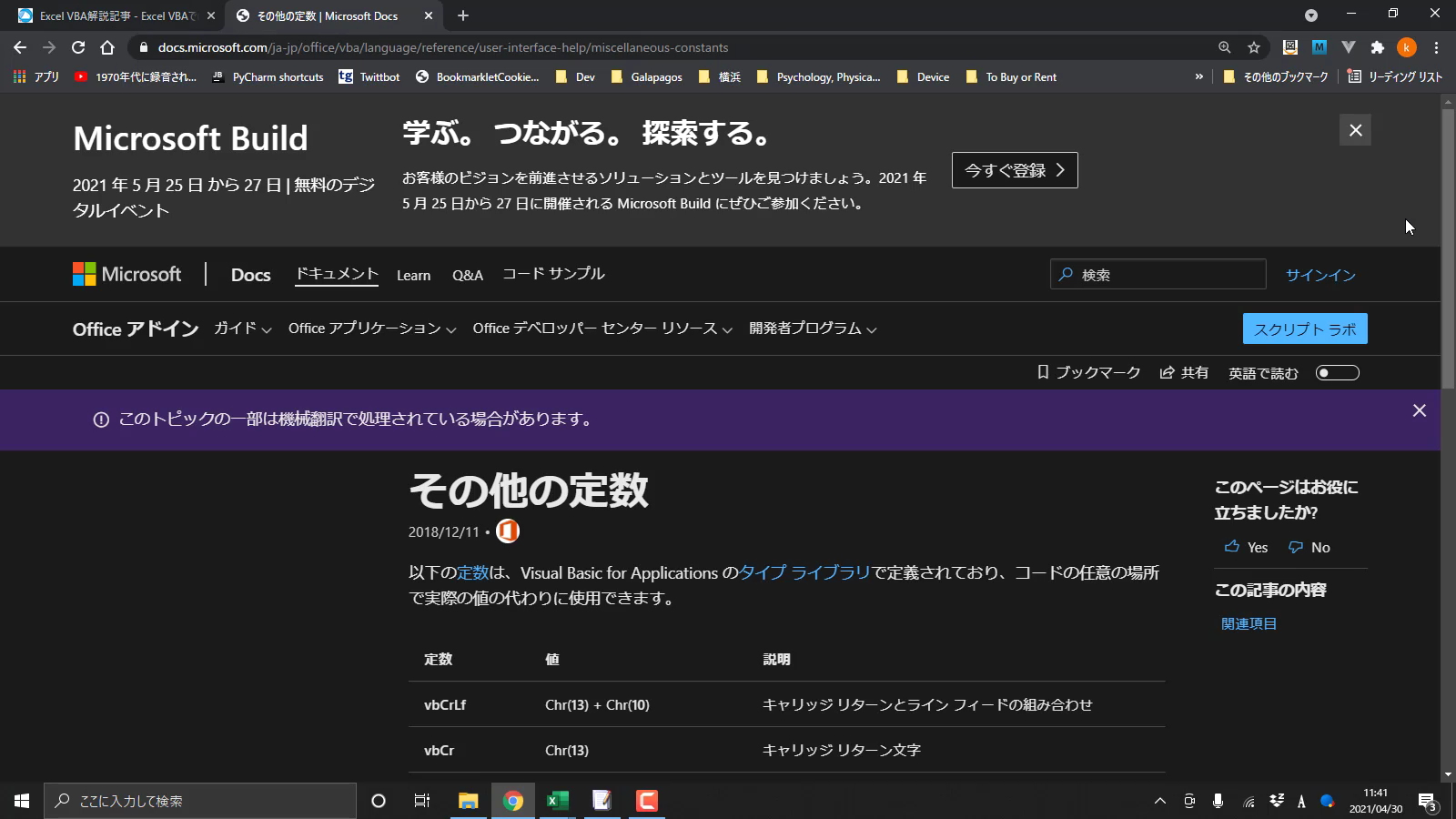This screenshot has height=819, width=1456.
Task: Open the タイプ ライブラリ link
Action: coord(804,572)
